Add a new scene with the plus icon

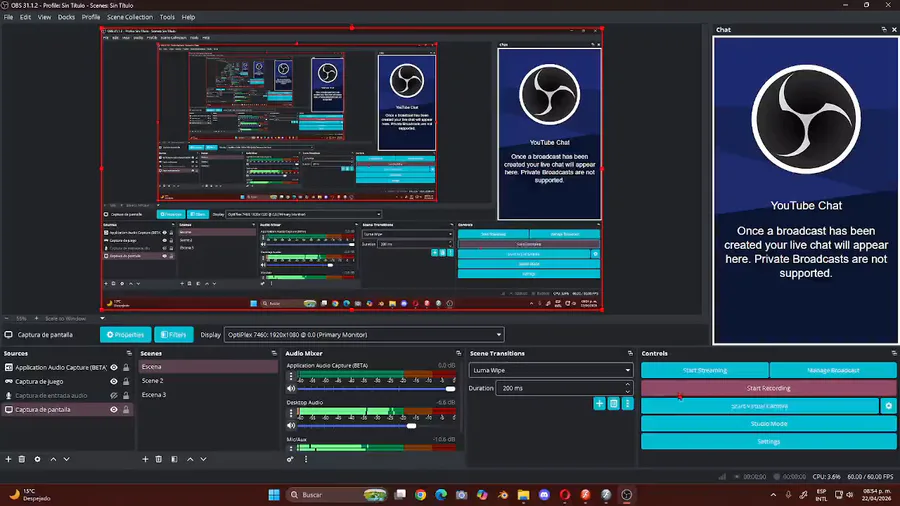145,459
